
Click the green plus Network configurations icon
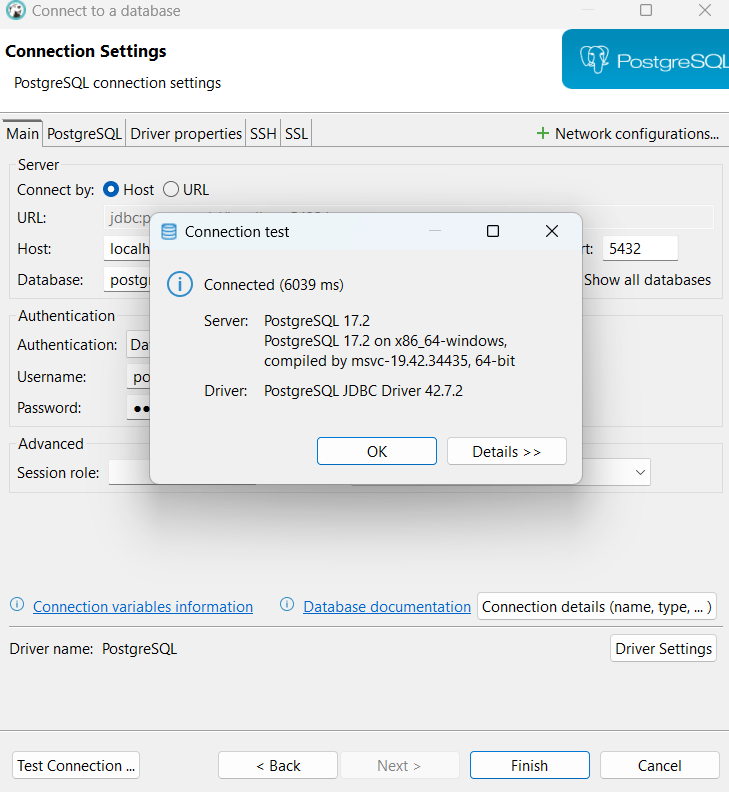(x=543, y=133)
